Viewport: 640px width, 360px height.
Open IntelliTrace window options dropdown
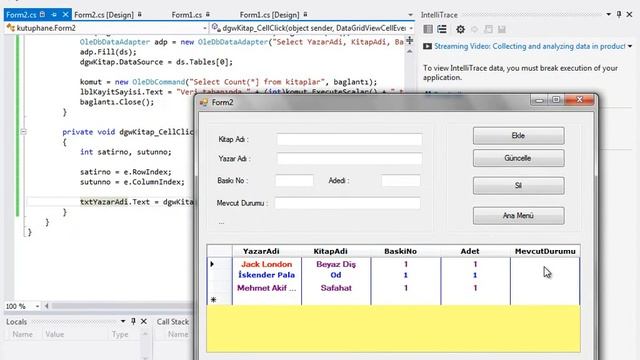[x=608, y=14]
